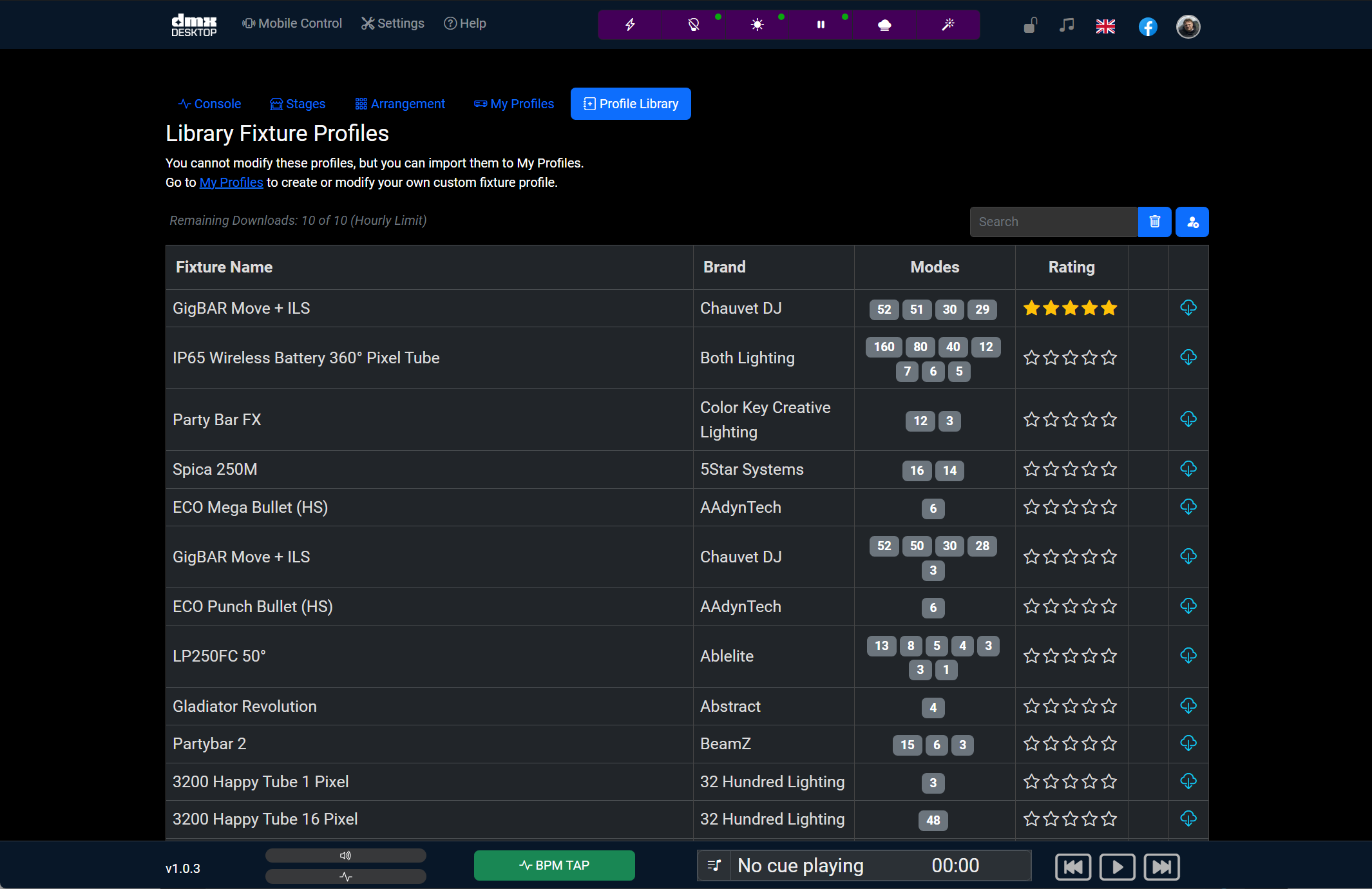Download the Party Bar FX profile
This screenshot has width=1372, height=889.
(1188, 419)
